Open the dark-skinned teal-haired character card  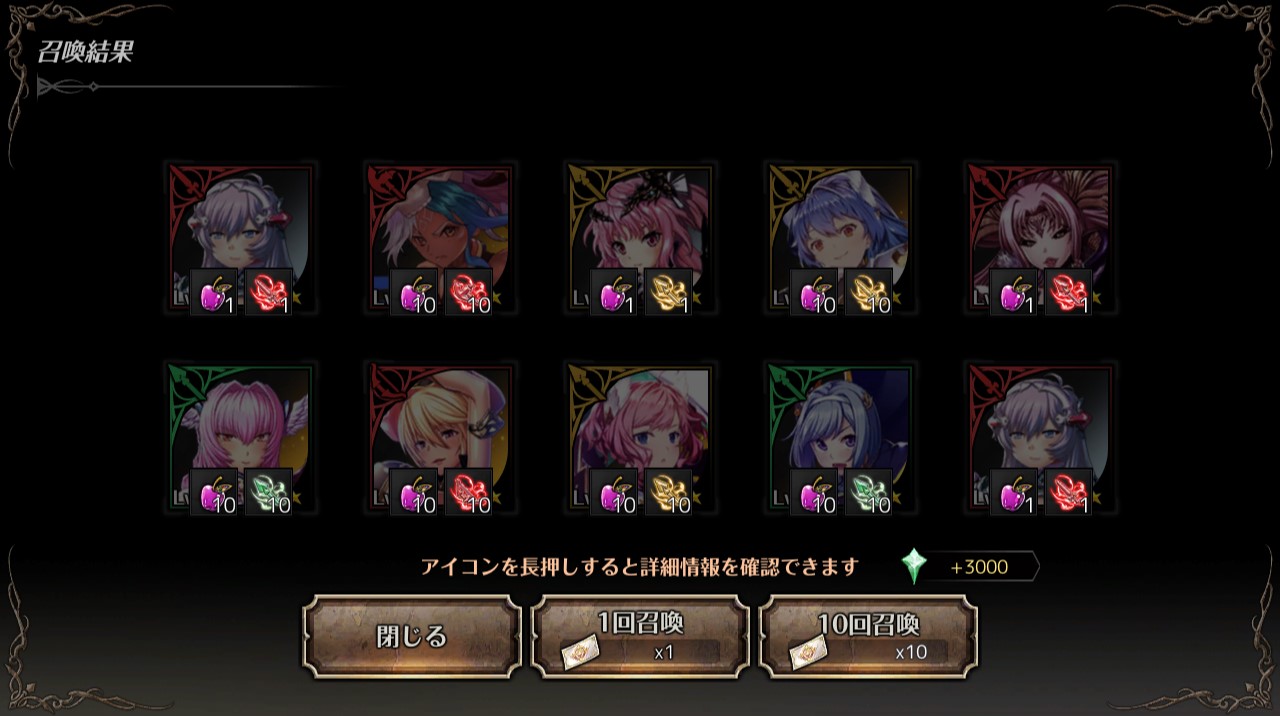point(440,238)
